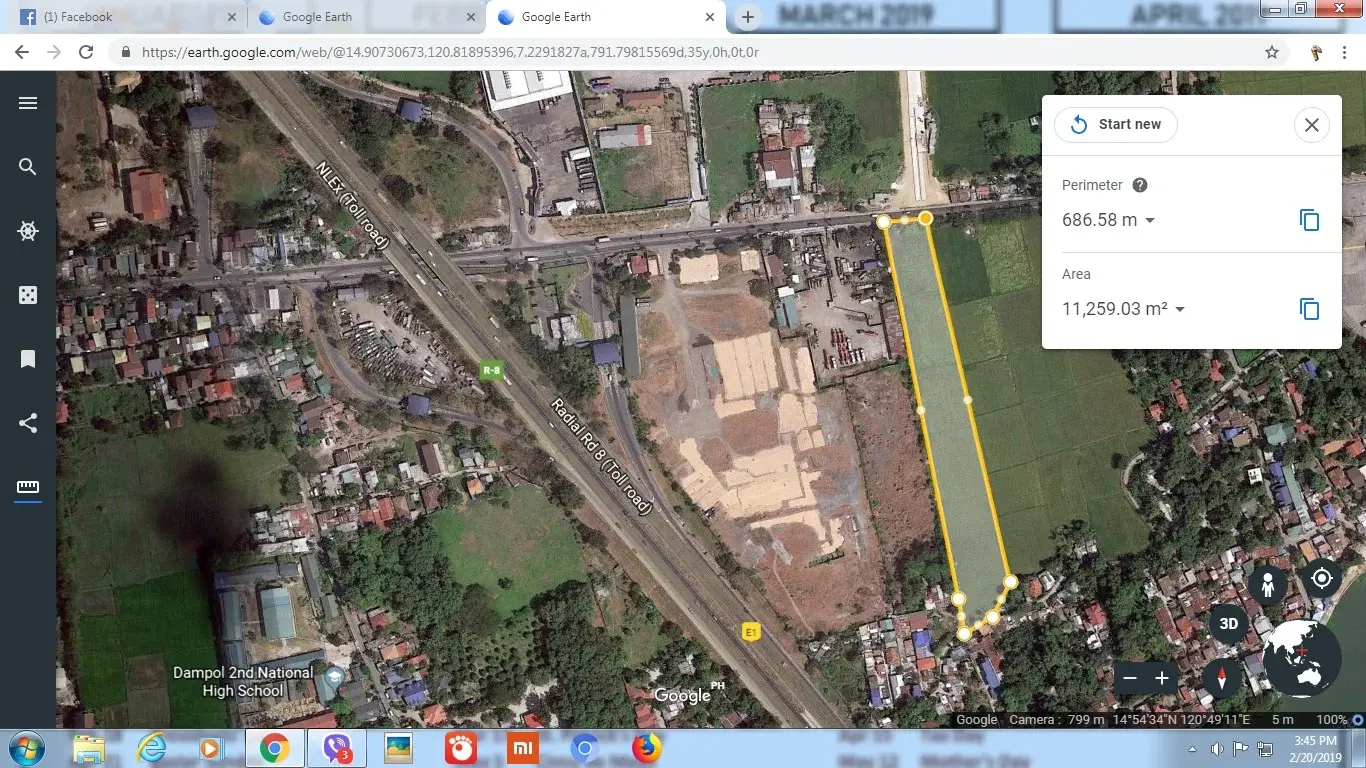
Task: Click the taskbar volume speaker icon
Action: 1217,748
